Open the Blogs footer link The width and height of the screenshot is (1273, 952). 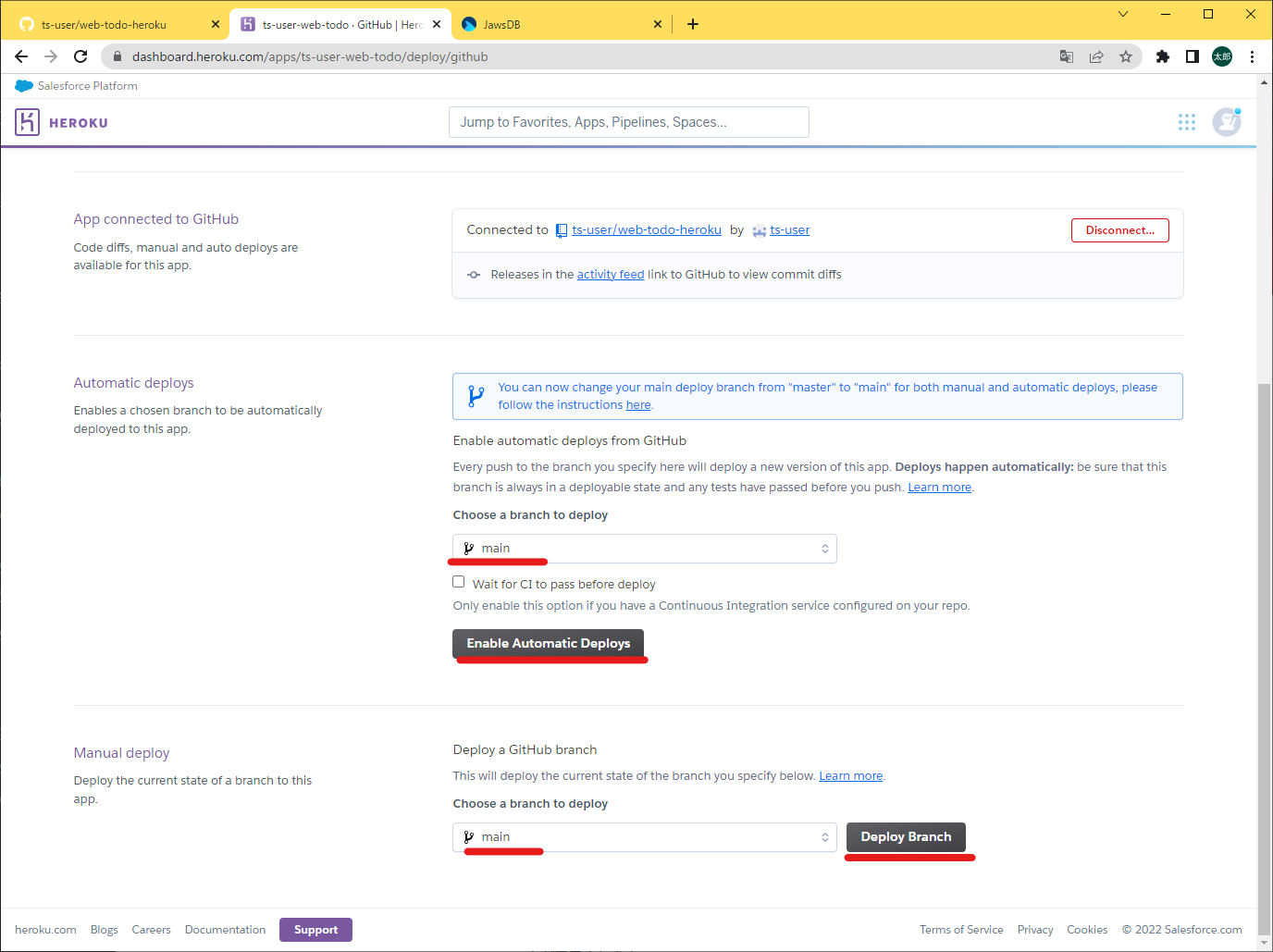(105, 930)
